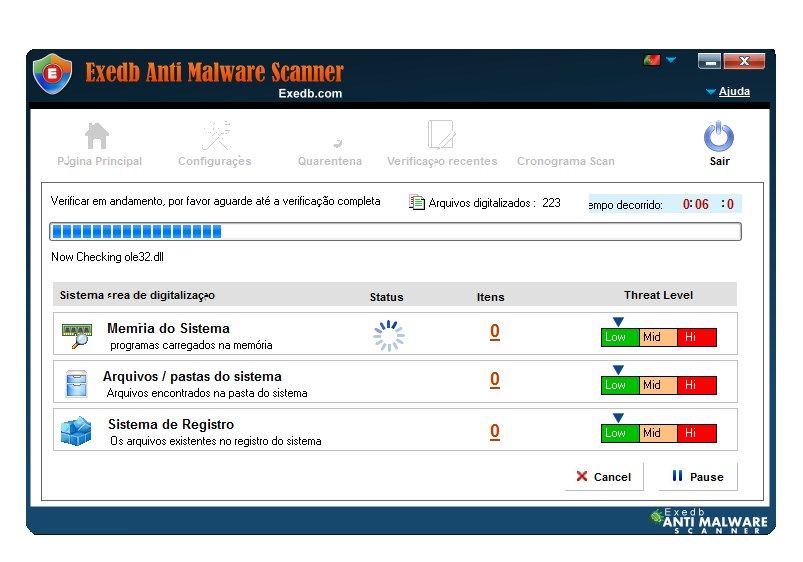Click 'programas carregados na memória' text
This screenshot has width=803, height=562.
pyautogui.click(x=191, y=345)
